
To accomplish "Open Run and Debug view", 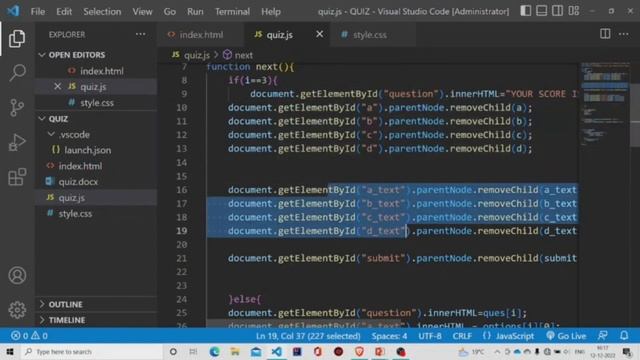I will (17, 142).
